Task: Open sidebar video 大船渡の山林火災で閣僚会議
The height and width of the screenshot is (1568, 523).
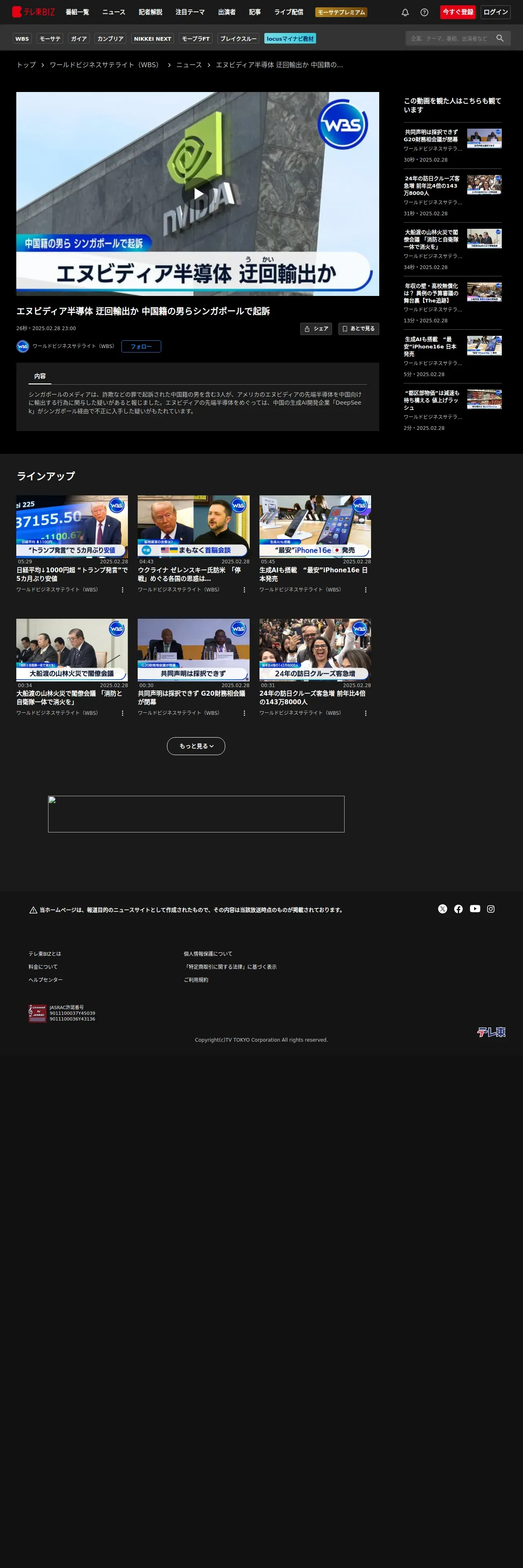Action: (484, 239)
